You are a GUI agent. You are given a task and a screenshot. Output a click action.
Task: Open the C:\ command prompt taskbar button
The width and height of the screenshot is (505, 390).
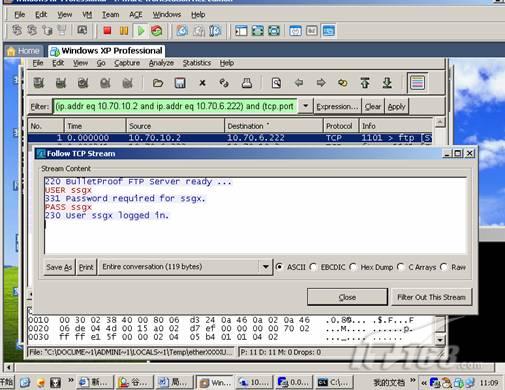point(333,382)
